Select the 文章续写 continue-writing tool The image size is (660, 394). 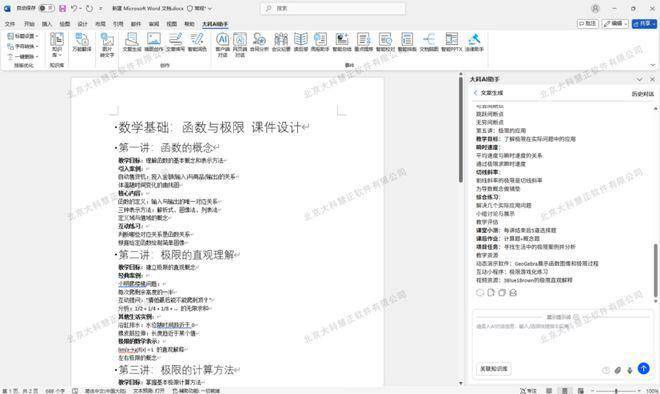pos(176,42)
